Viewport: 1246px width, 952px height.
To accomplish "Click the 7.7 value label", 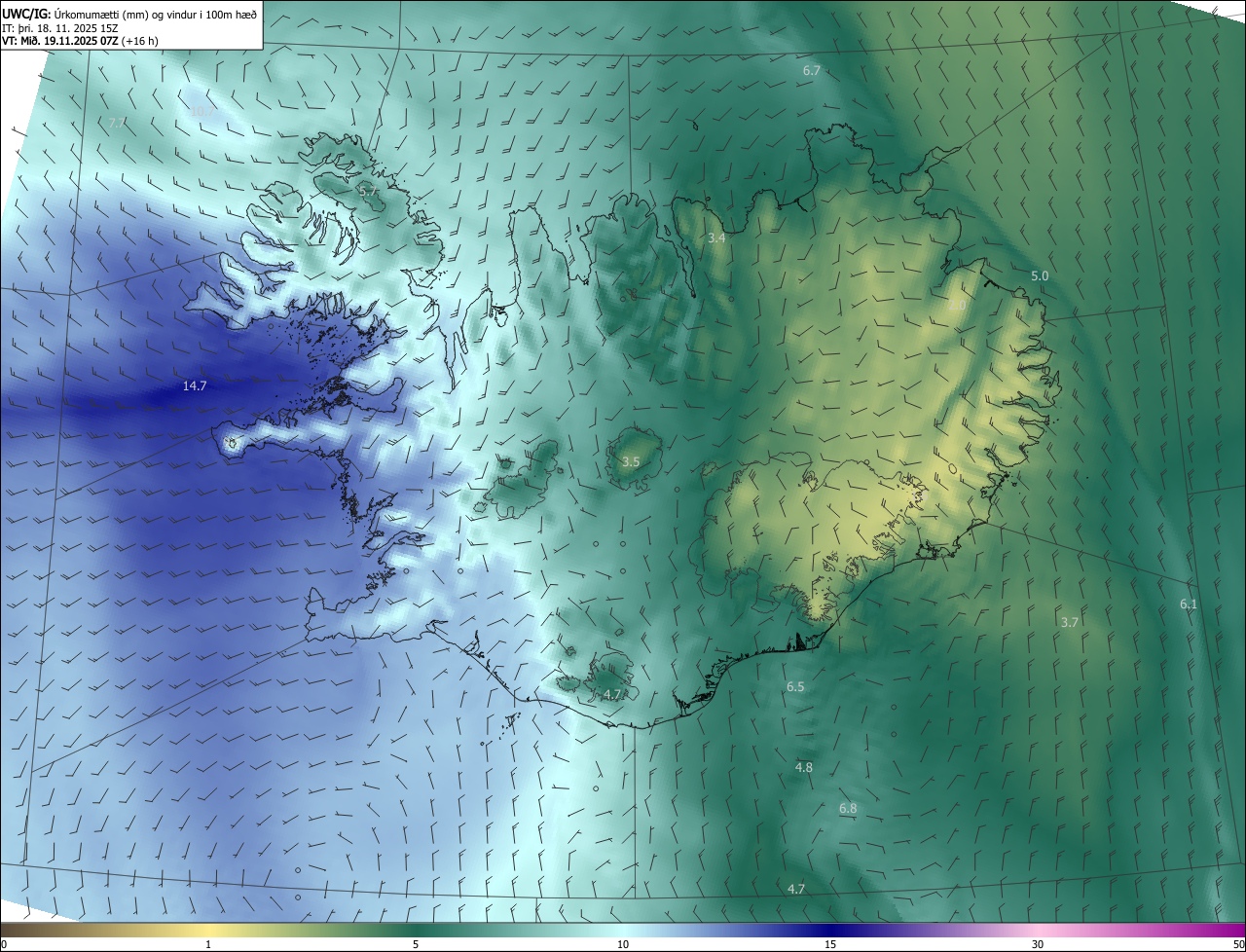I will 116,123.
